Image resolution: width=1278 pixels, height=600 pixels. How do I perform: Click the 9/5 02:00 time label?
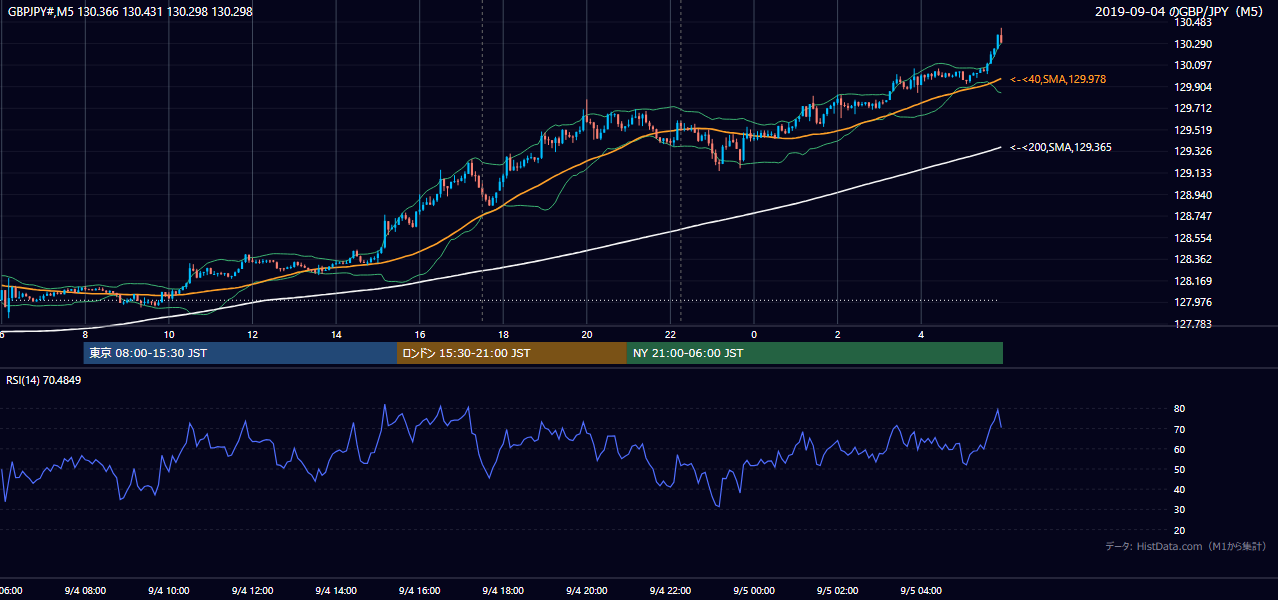tap(837, 590)
